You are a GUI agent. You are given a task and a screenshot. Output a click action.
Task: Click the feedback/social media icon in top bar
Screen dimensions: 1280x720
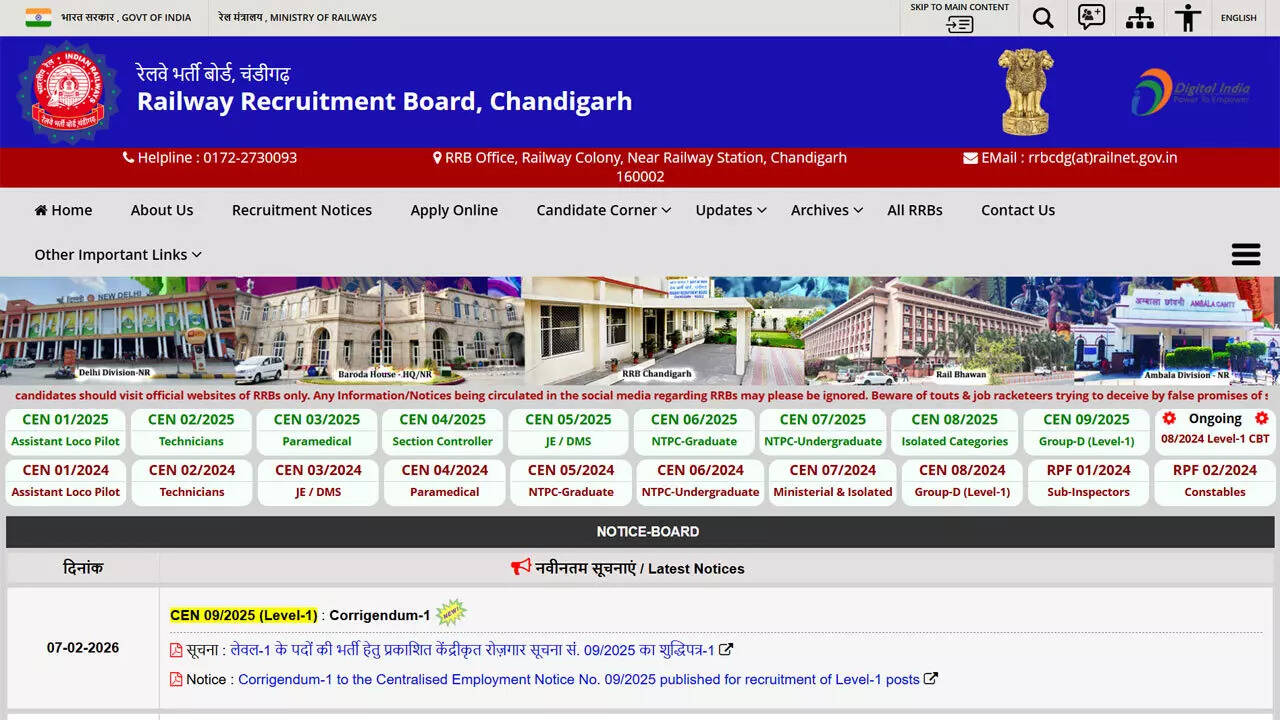coord(1090,17)
